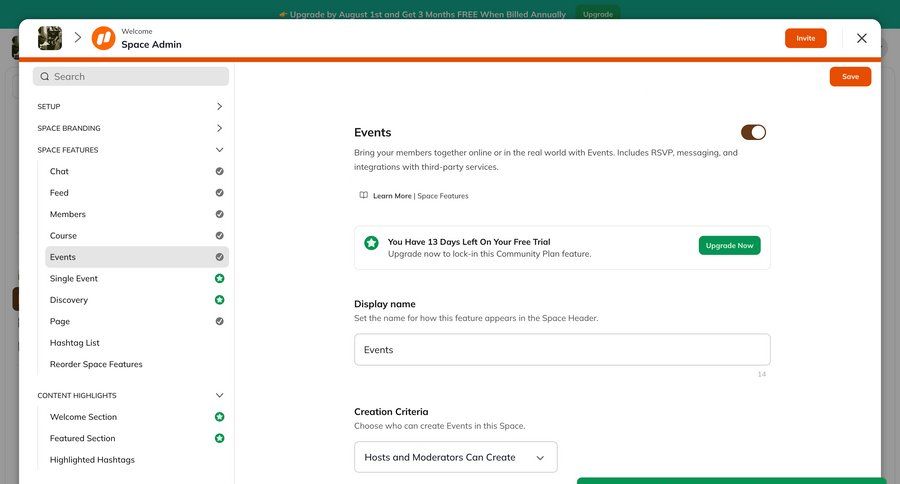Click the green star beside Welcome Section
This screenshot has width=900, height=484.
(x=219, y=417)
